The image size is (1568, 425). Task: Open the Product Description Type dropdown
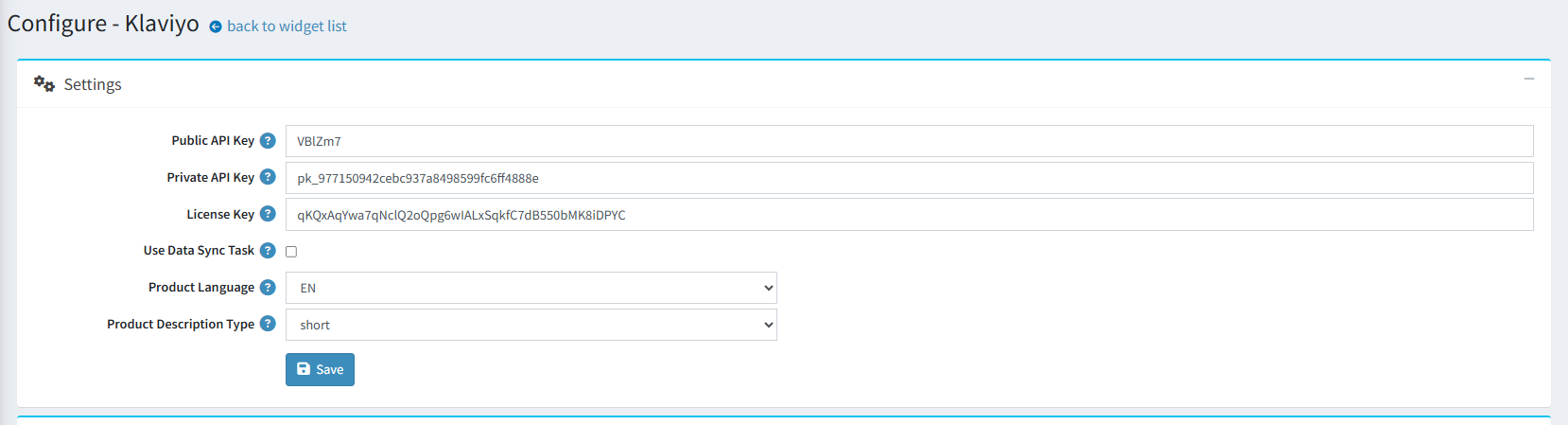[531, 325]
